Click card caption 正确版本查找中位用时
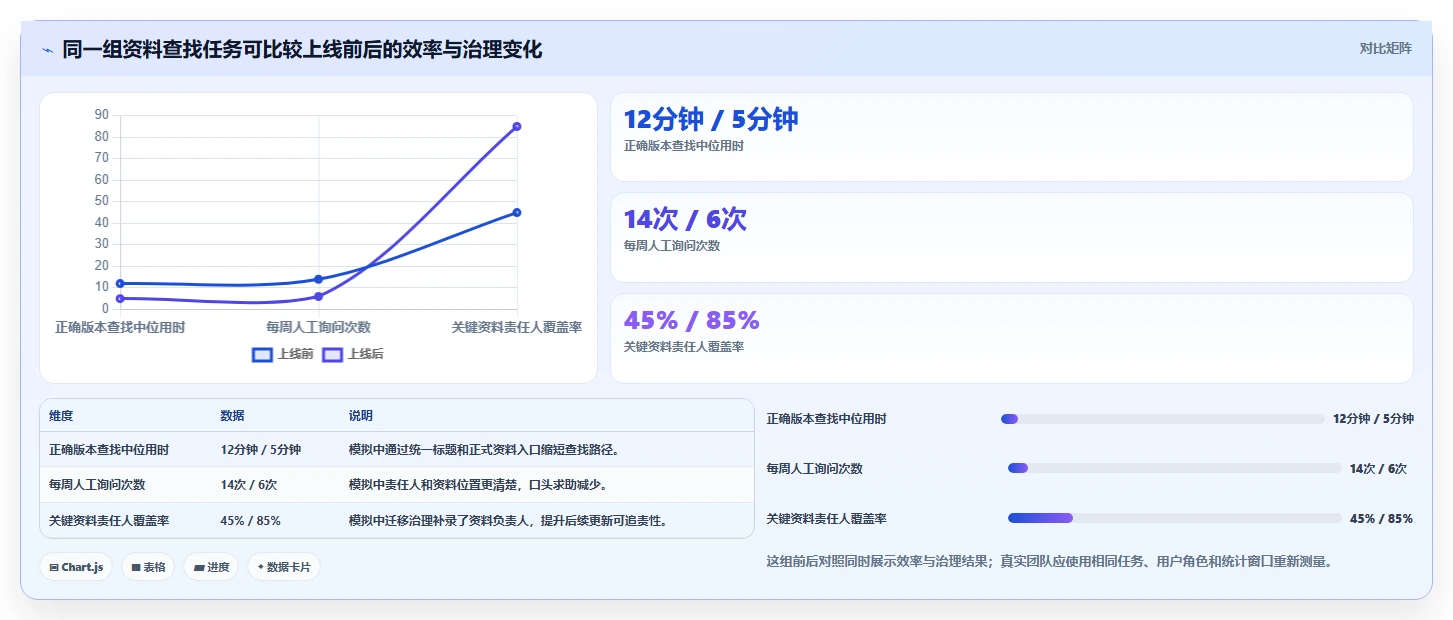Viewport: 1453px width, 620px height. [684, 146]
